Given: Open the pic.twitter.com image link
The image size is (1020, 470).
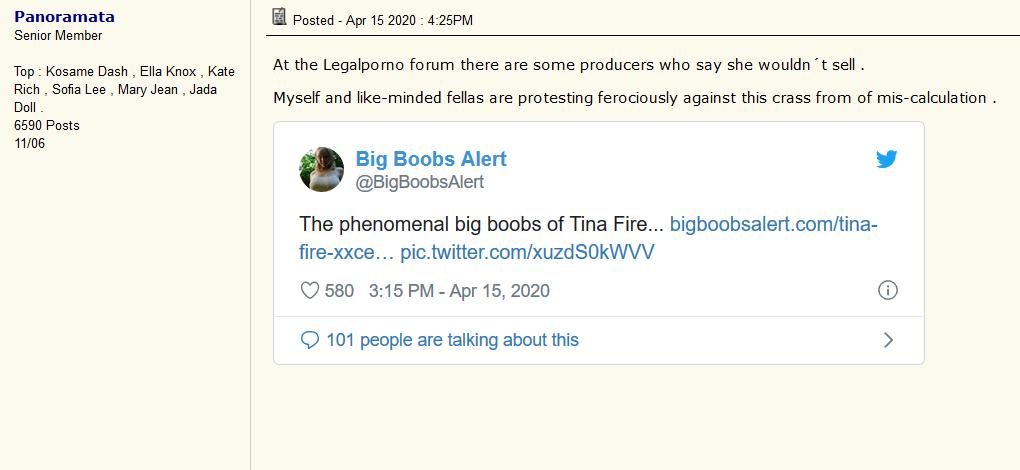Looking at the screenshot, I should click(x=527, y=252).
